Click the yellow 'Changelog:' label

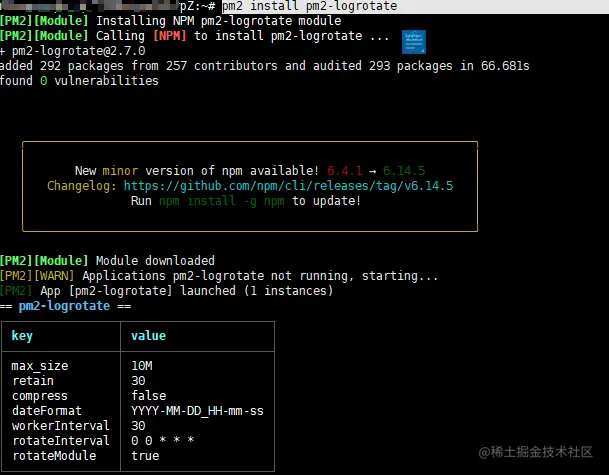(82, 186)
